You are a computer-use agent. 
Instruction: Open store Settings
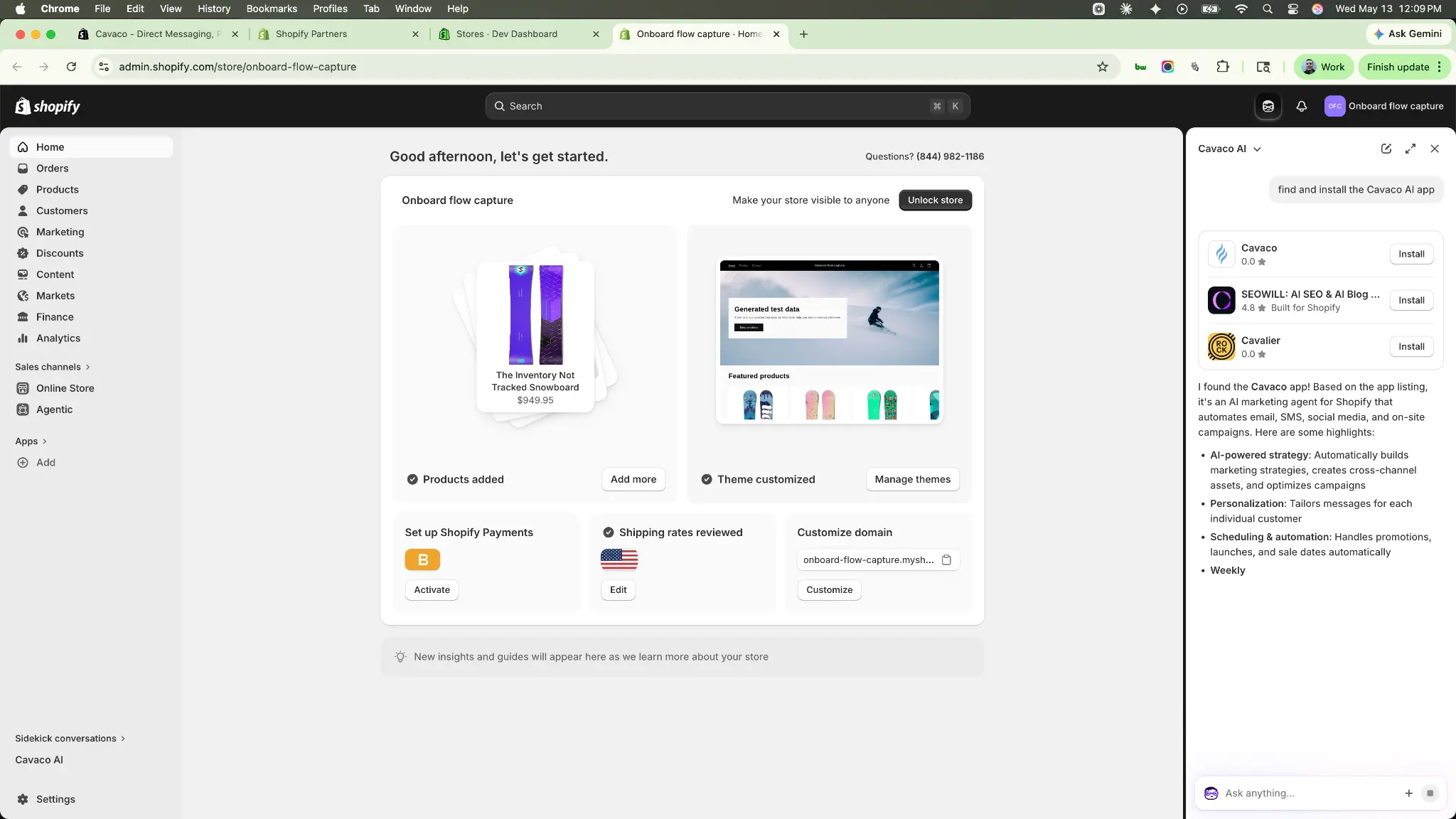[91, 799]
